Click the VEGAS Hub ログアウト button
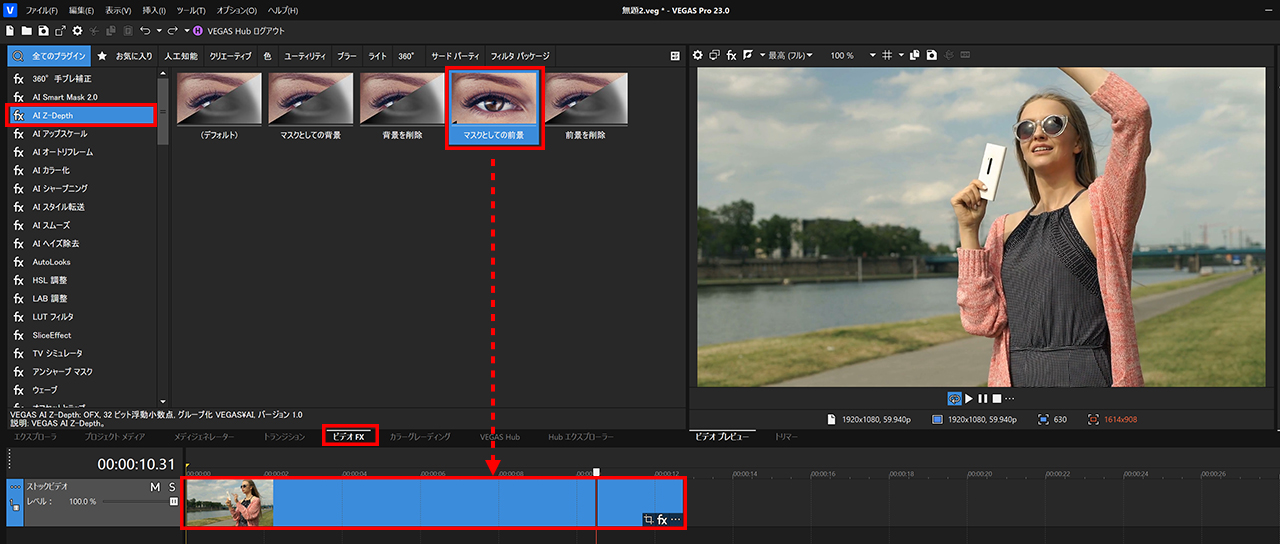The height and width of the screenshot is (544, 1280). pos(239,31)
